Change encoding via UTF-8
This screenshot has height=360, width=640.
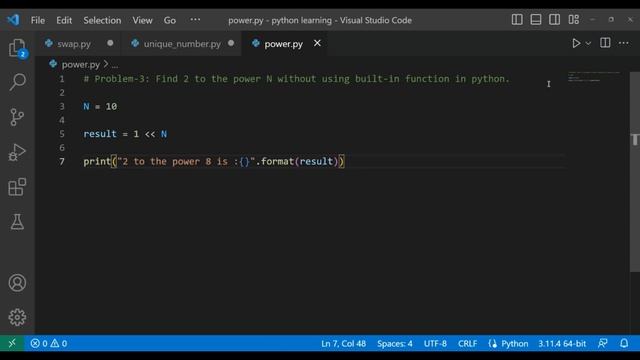(435, 344)
